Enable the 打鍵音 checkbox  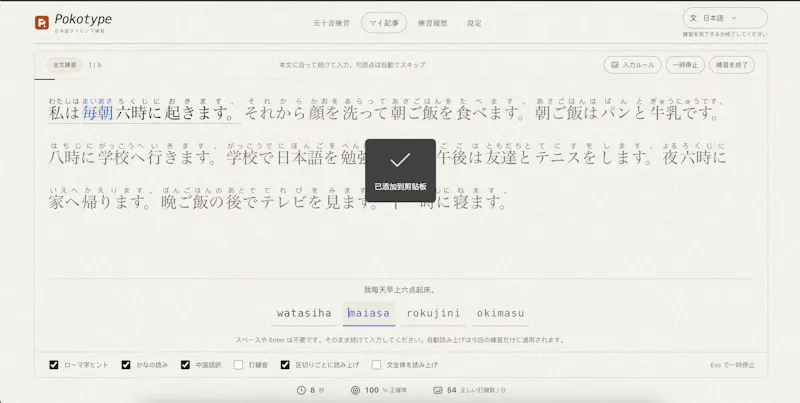238,365
